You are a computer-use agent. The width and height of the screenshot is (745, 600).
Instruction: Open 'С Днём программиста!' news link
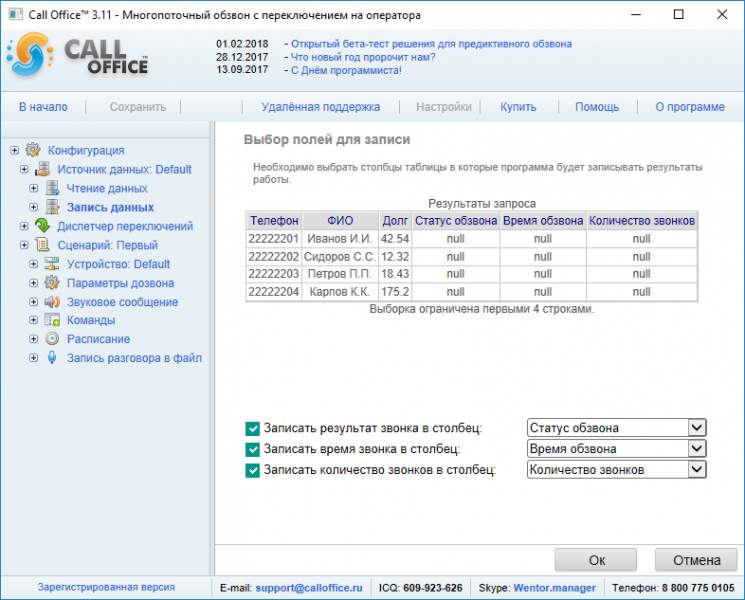click(x=346, y=70)
